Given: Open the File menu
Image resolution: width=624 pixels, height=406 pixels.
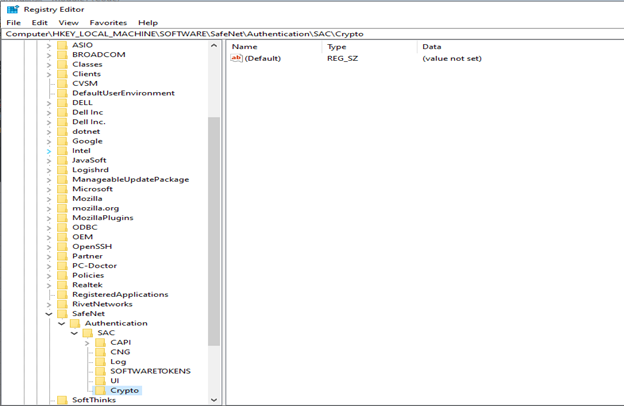Looking at the screenshot, I should (x=14, y=23).
